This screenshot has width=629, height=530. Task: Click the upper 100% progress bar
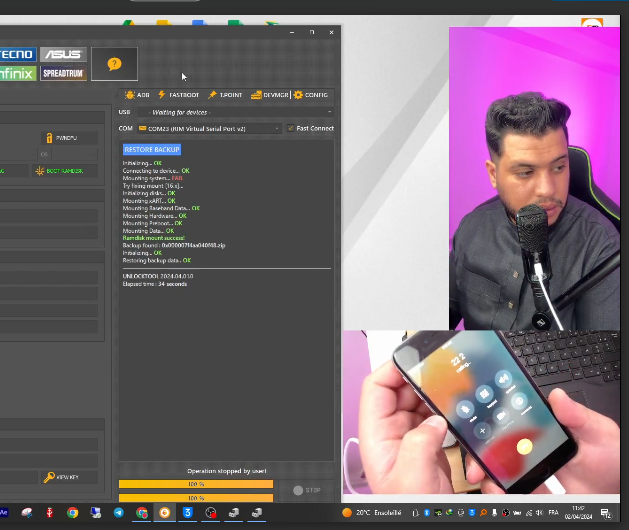click(196, 484)
